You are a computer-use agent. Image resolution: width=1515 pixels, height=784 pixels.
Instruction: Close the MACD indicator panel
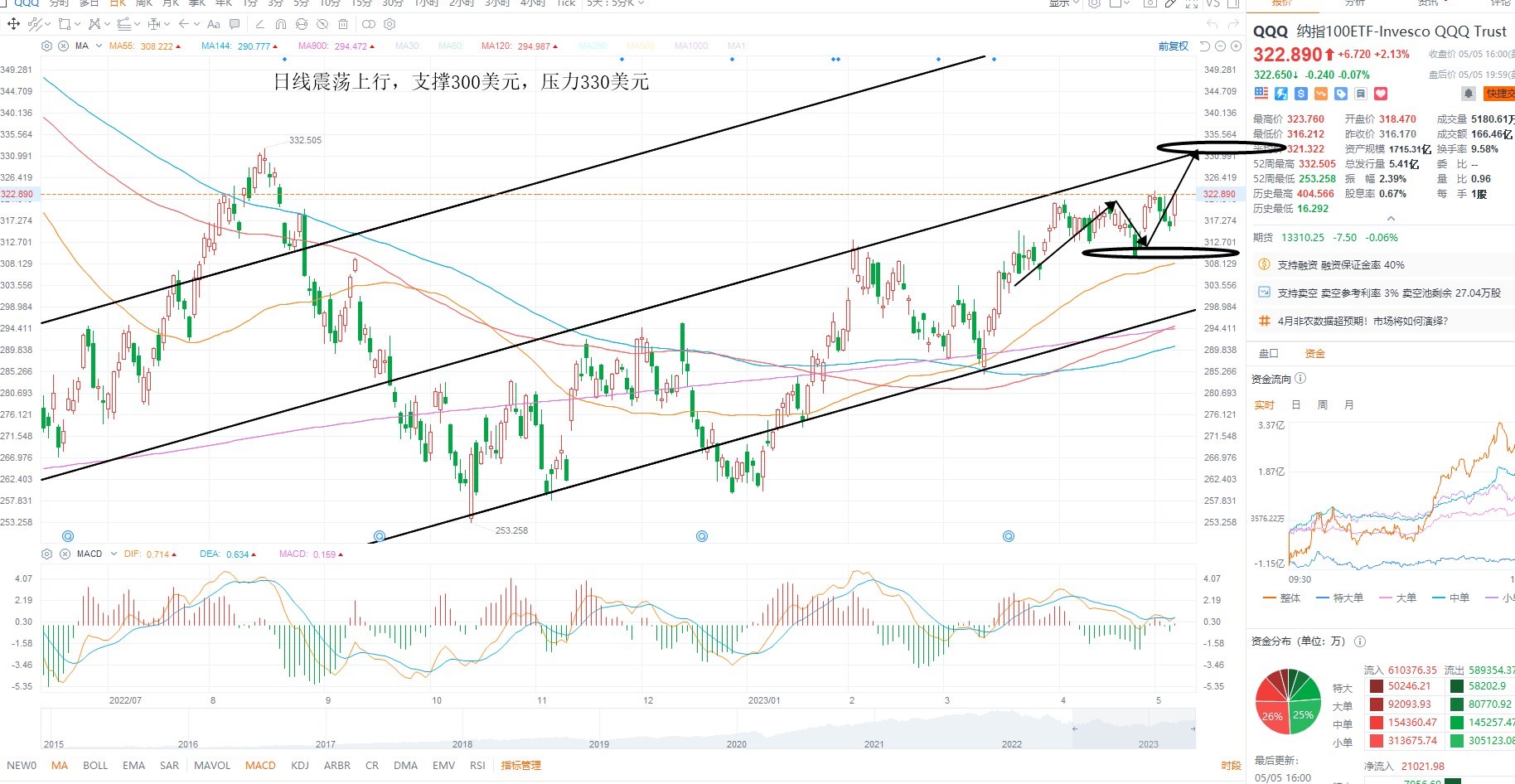(64, 554)
